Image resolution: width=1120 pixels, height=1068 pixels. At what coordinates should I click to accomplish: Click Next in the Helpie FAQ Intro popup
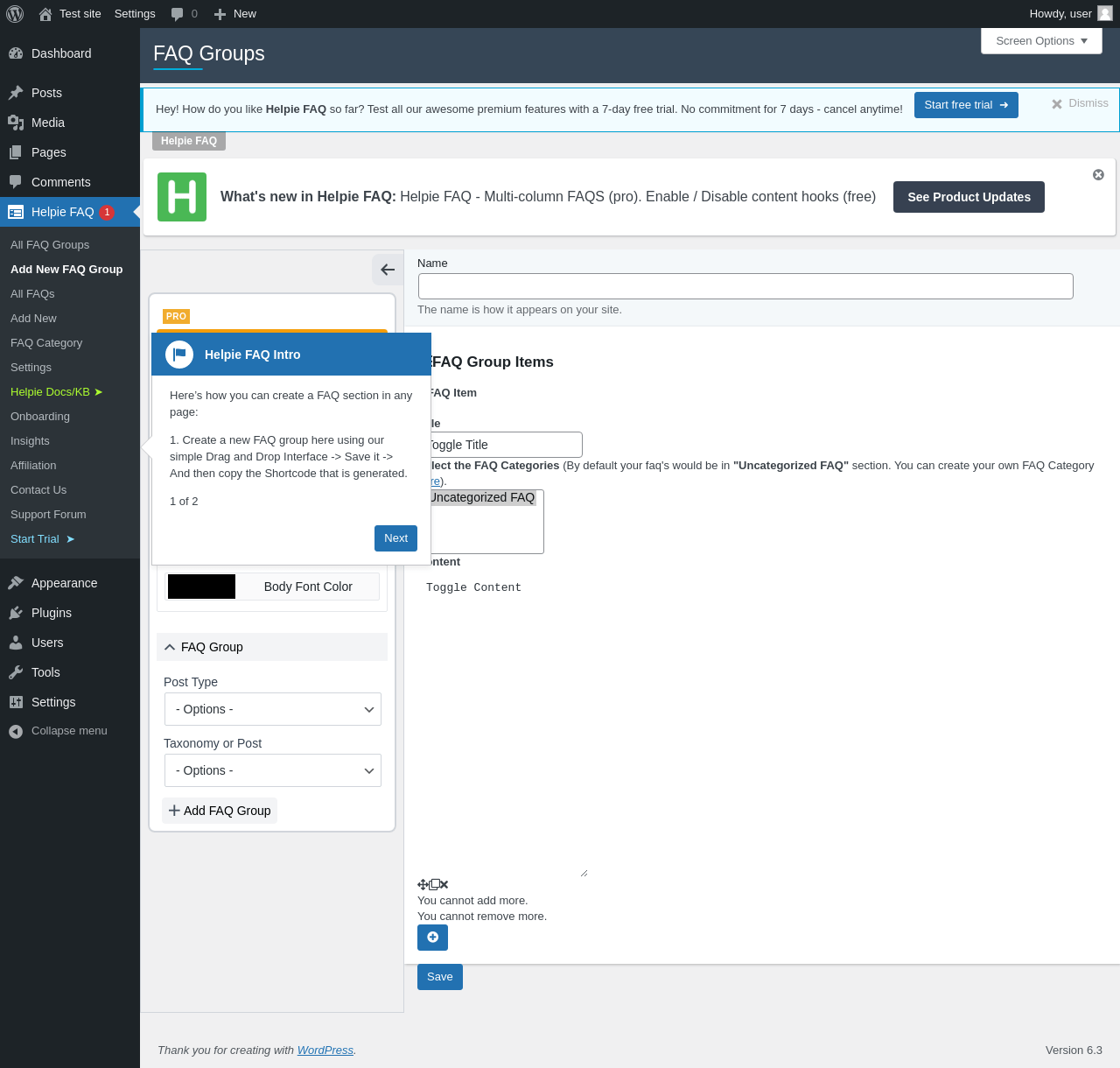click(395, 538)
